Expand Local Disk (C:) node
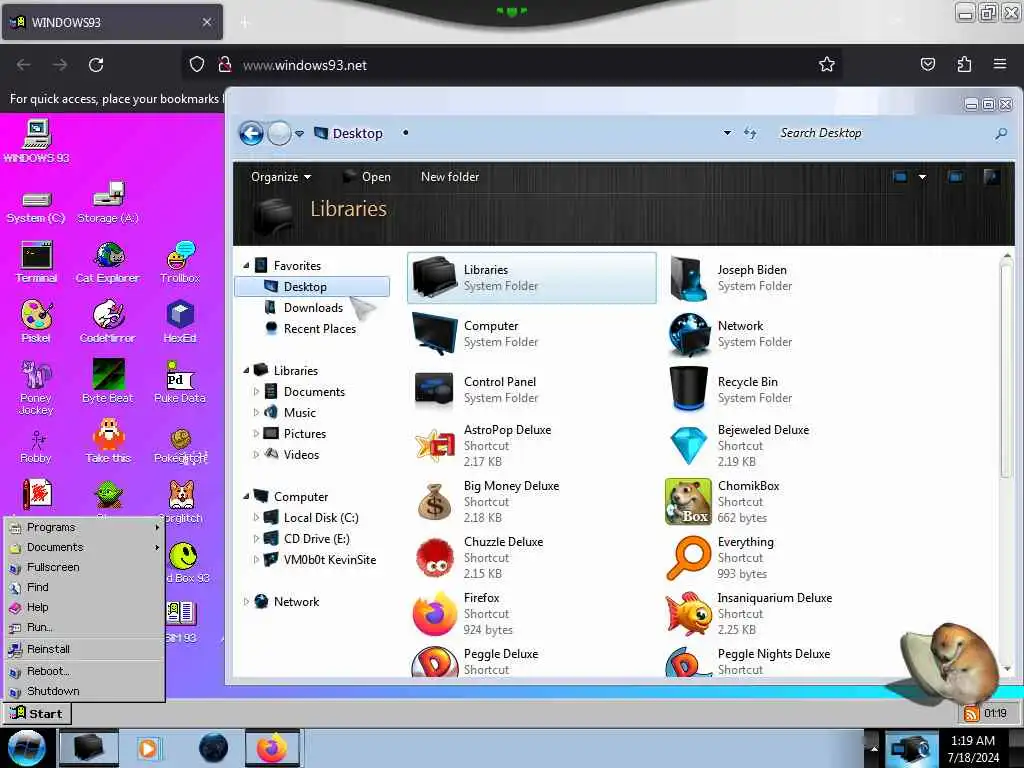Viewport: 1024px width, 768px height. coord(256,518)
